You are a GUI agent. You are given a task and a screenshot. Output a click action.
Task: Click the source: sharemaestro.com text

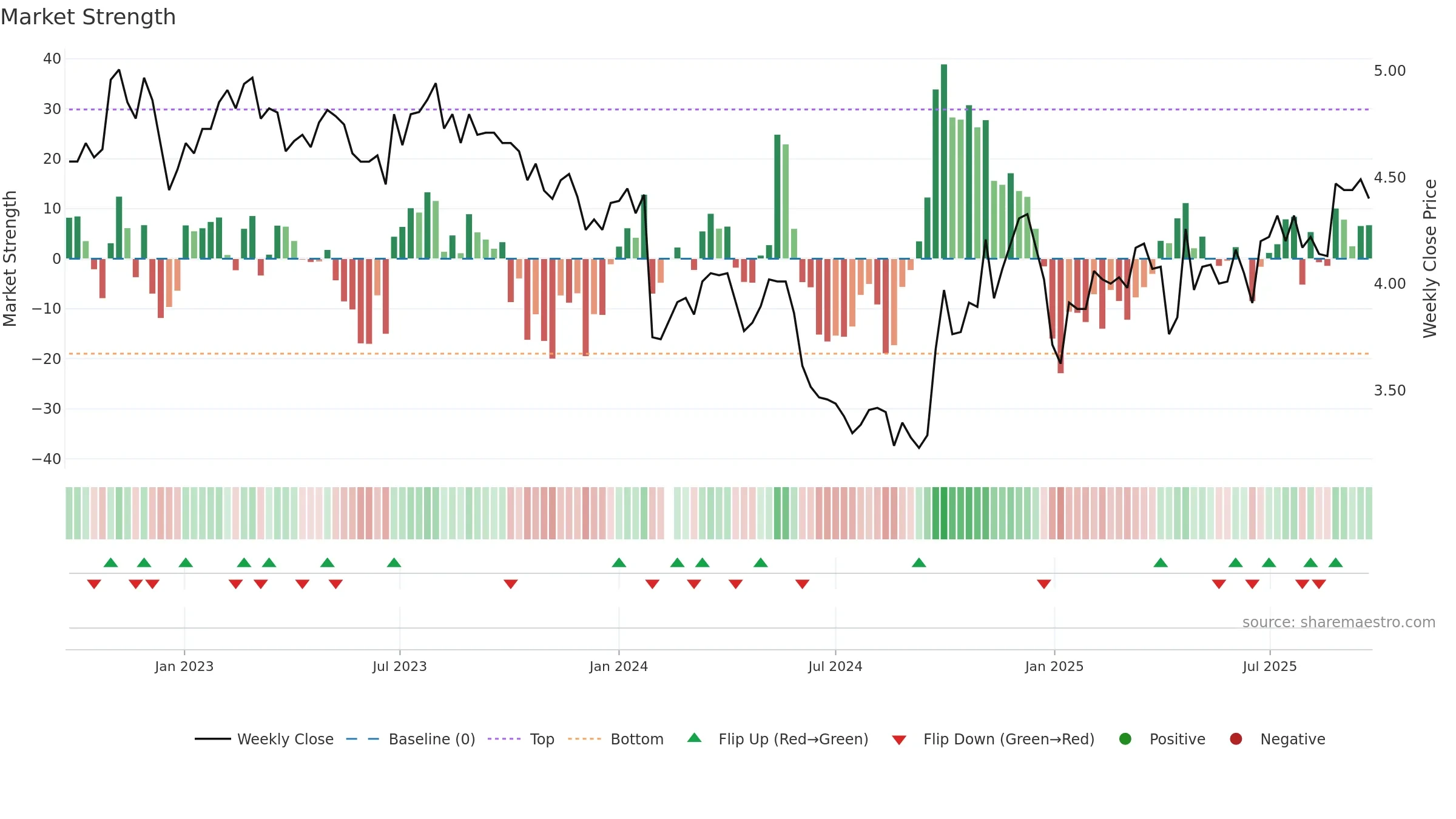click(1339, 622)
